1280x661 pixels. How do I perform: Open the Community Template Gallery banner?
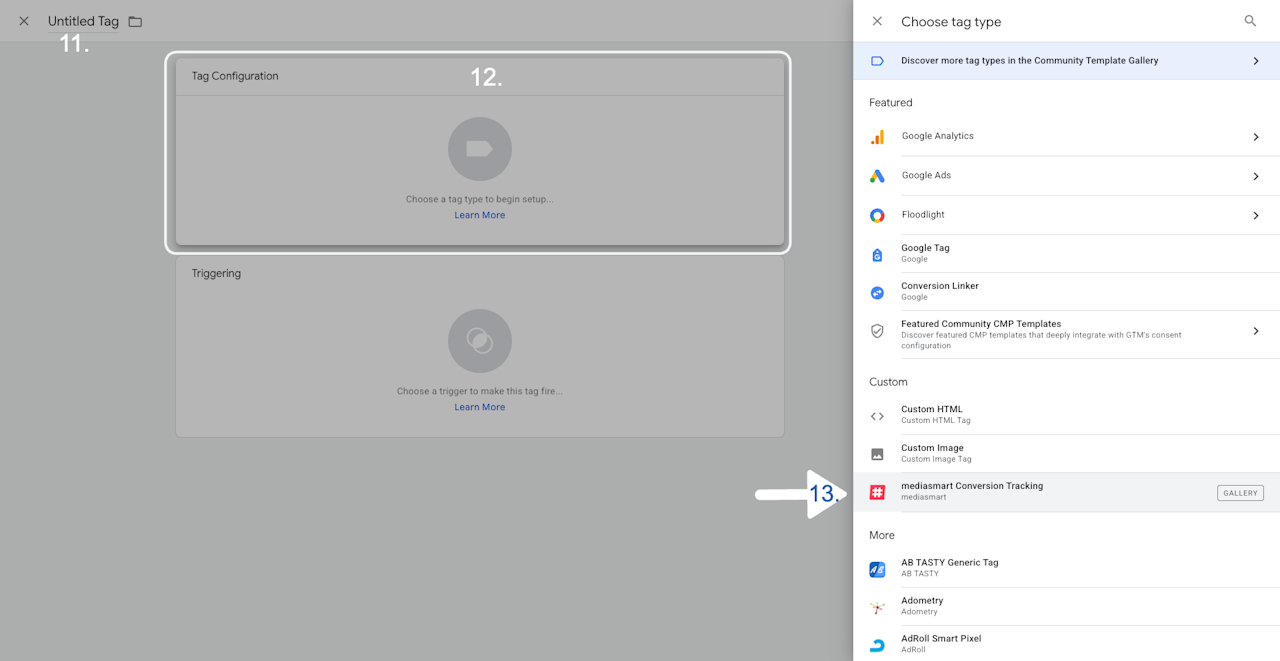[x=1067, y=61]
